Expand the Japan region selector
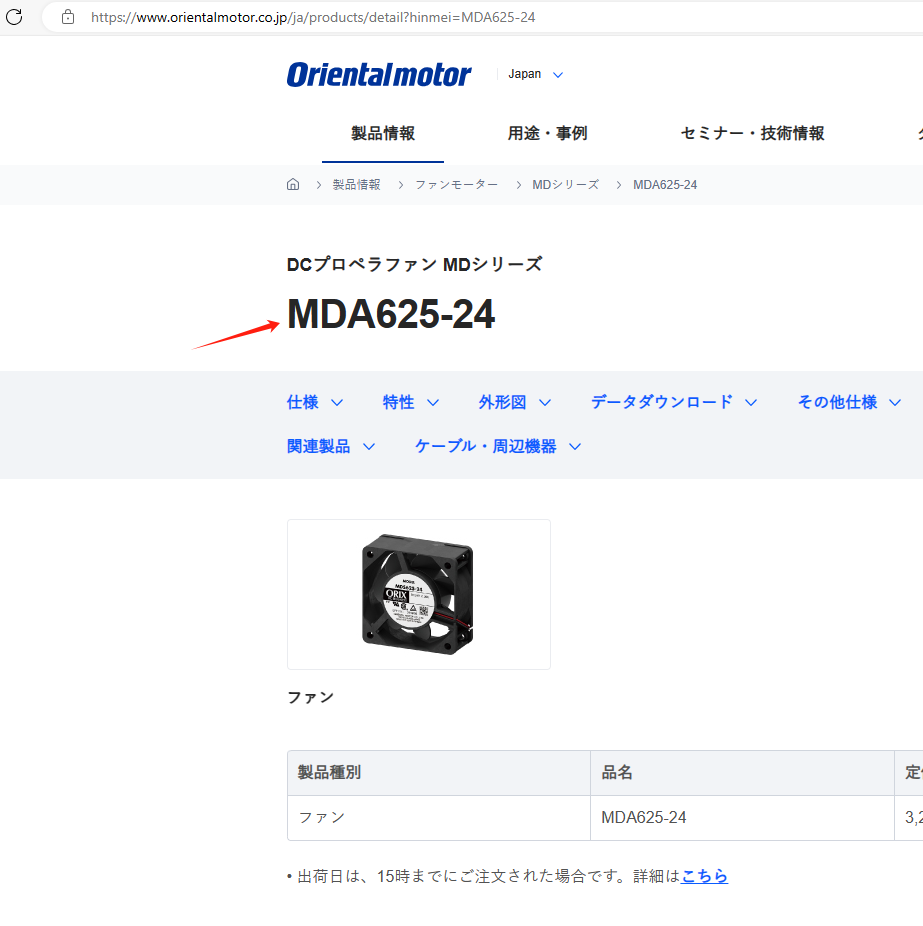Viewport: 923px width, 926px height. (535, 74)
